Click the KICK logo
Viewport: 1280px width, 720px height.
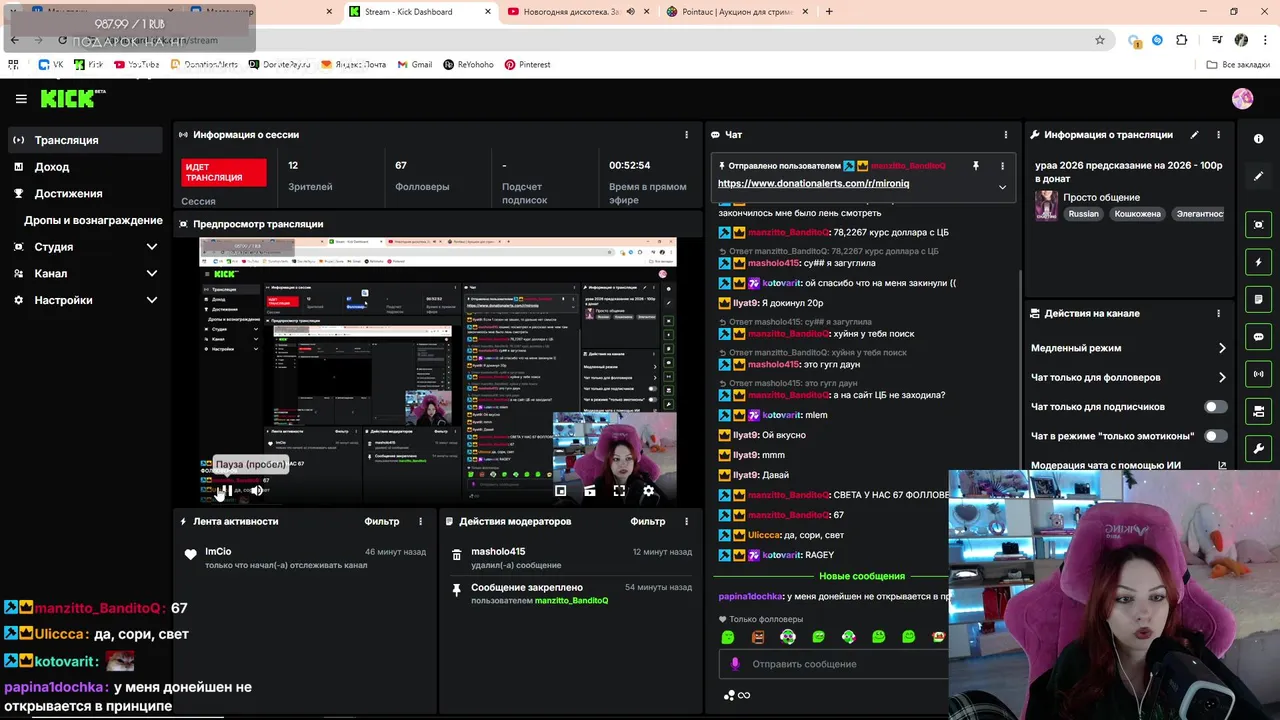[72, 98]
